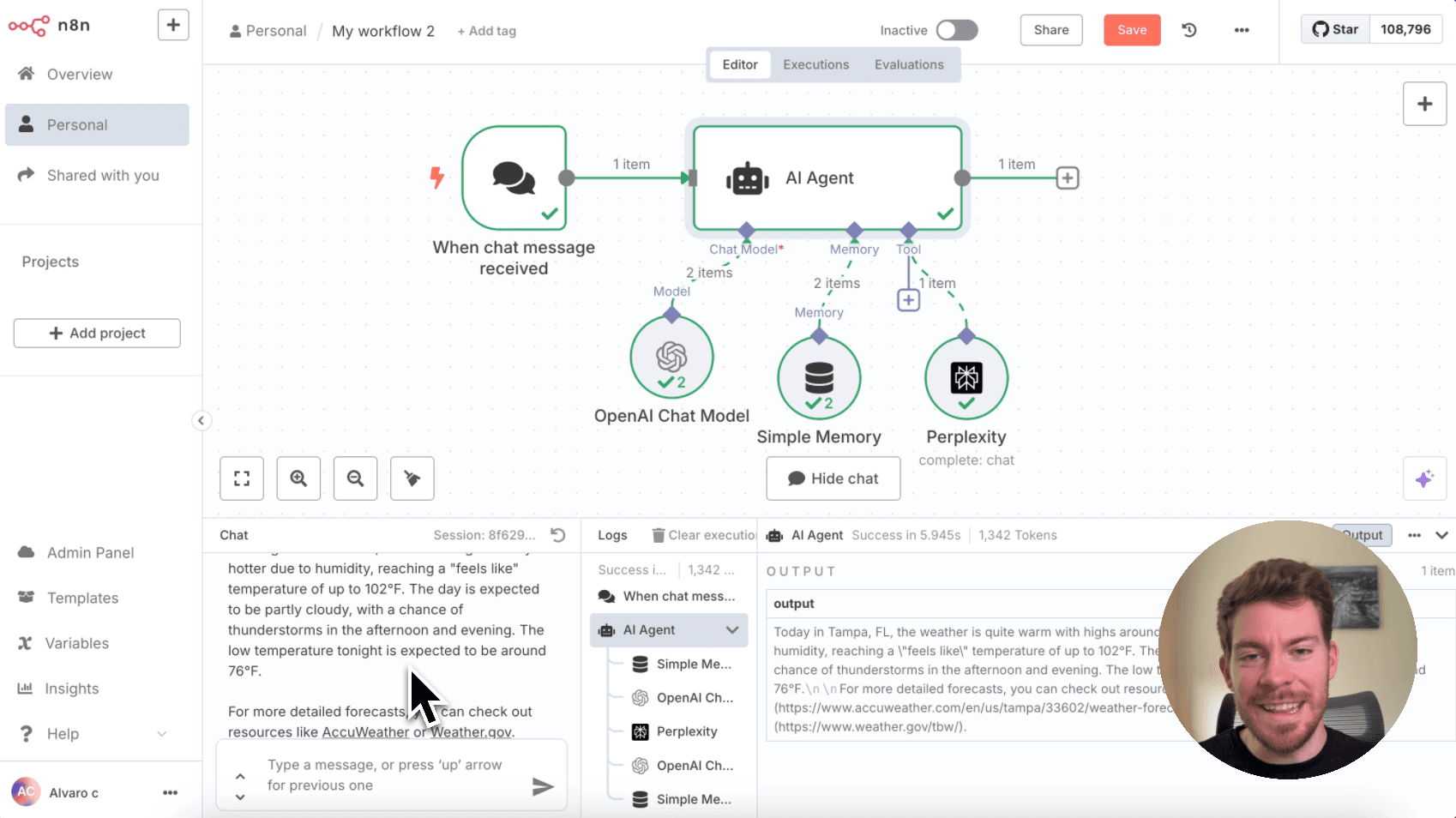Image resolution: width=1456 pixels, height=818 pixels.
Task: Select OpenAI Chat Model node
Action: (671, 358)
